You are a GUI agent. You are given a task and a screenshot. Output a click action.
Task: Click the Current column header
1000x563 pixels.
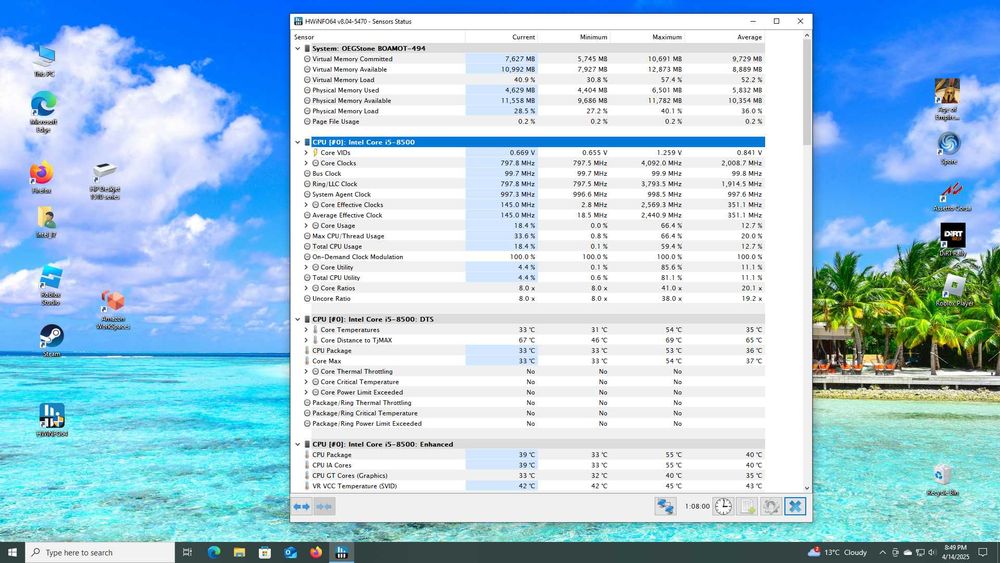point(501,37)
